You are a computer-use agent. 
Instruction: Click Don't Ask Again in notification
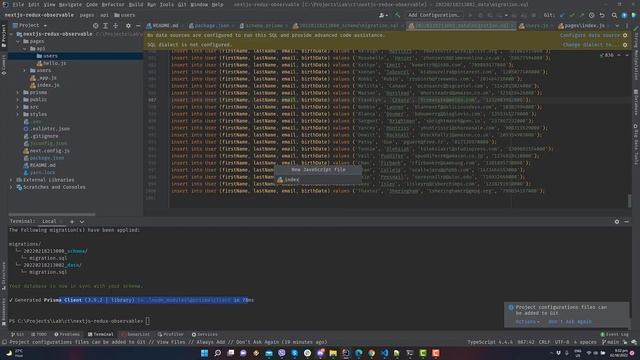pyautogui.click(x=570, y=322)
